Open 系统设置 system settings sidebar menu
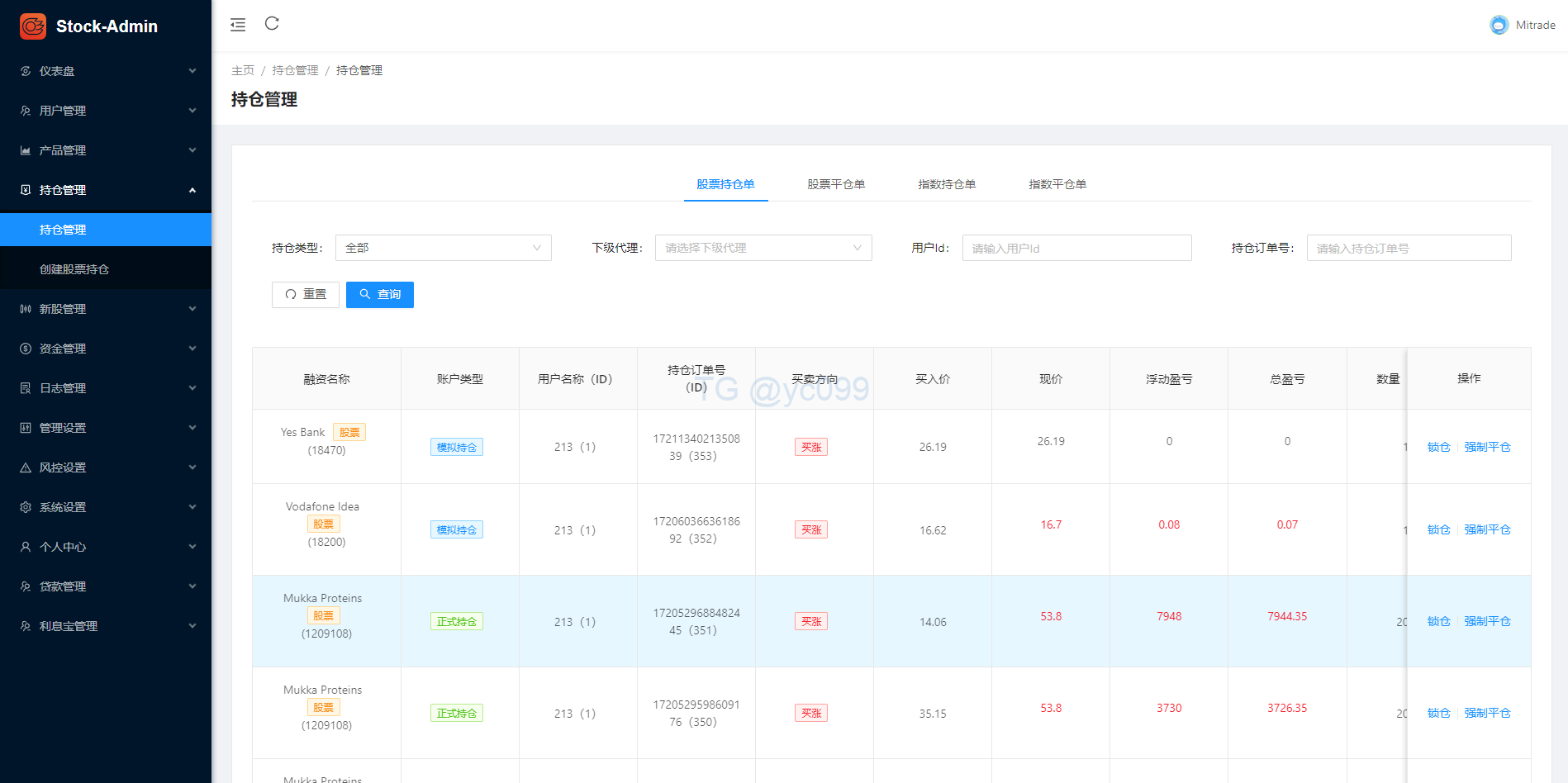The height and width of the screenshot is (783, 1568). [106, 507]
